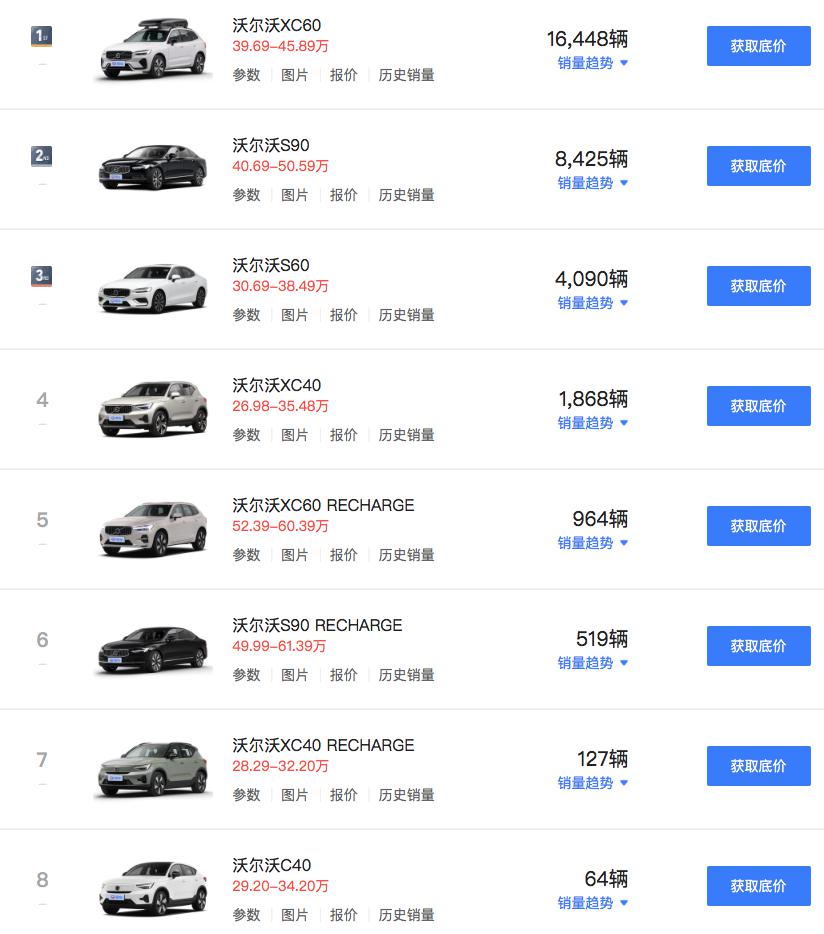The width and height of the screenshot is (824, 934).
Task: Open 历史销量 for XC60 RECHARGE
Action: pyautogui.click(x=406, y=555)
